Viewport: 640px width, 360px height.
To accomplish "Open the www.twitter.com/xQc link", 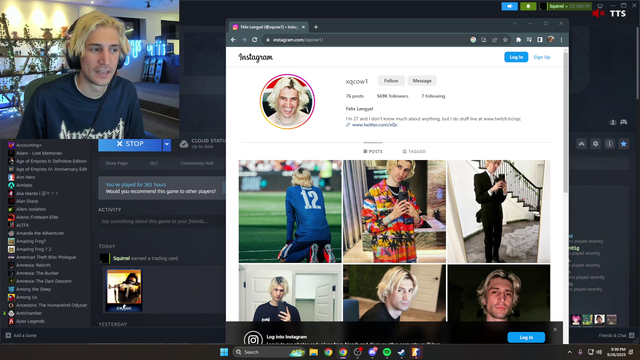I will point(374,125).
